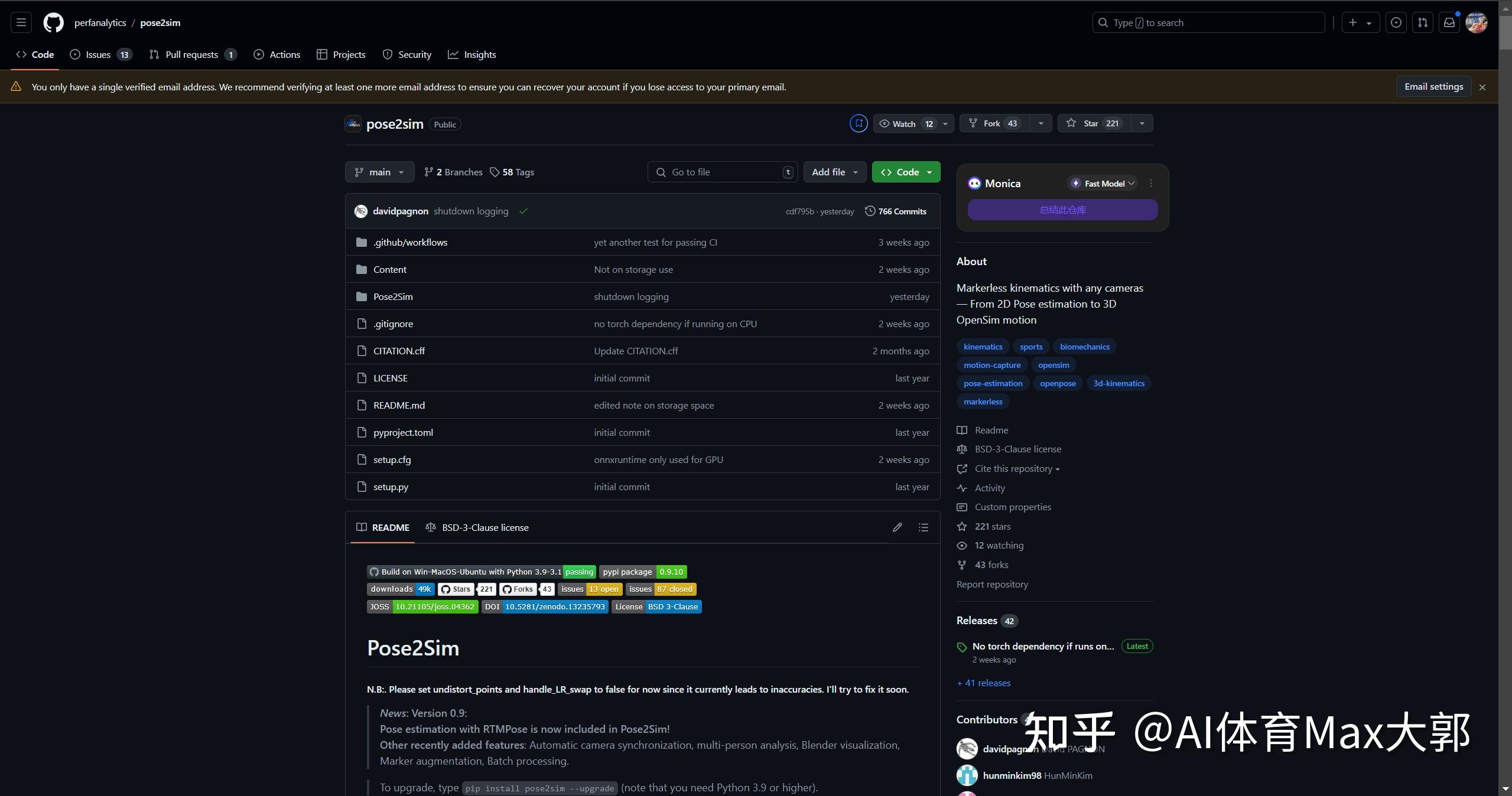1512x796 pixels.
Task: View commit history via the clock icon
Action: (x=869, y=211)
